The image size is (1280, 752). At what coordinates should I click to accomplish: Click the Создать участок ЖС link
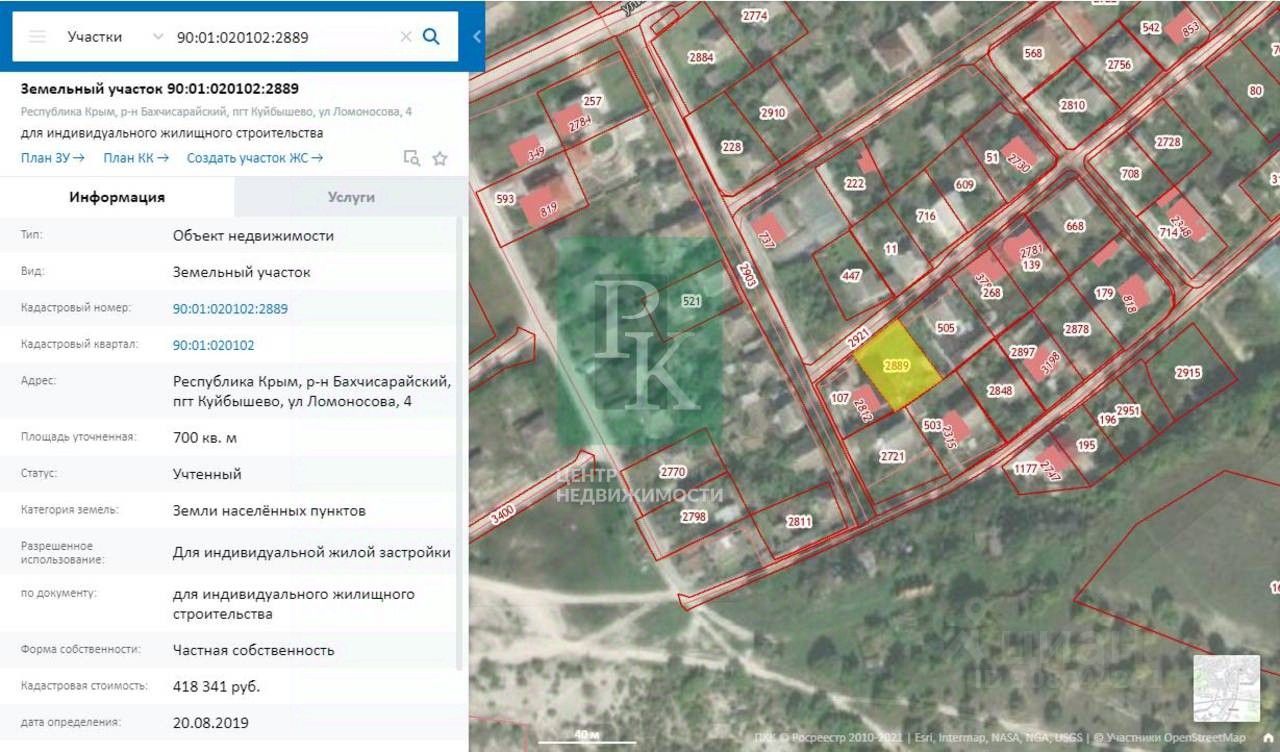pos(255,158)
